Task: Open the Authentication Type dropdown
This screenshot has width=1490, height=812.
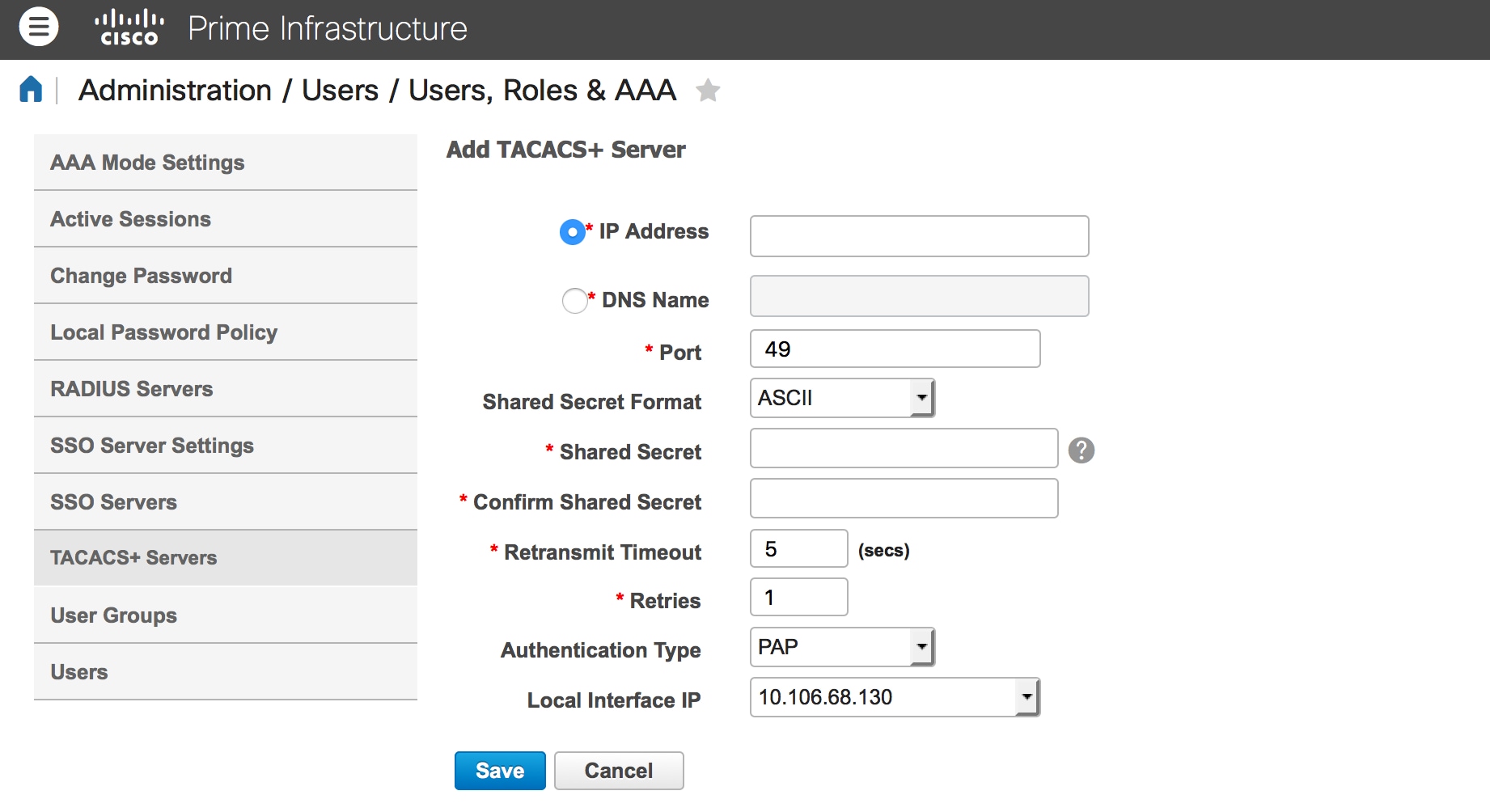Action: pos(842,647)
